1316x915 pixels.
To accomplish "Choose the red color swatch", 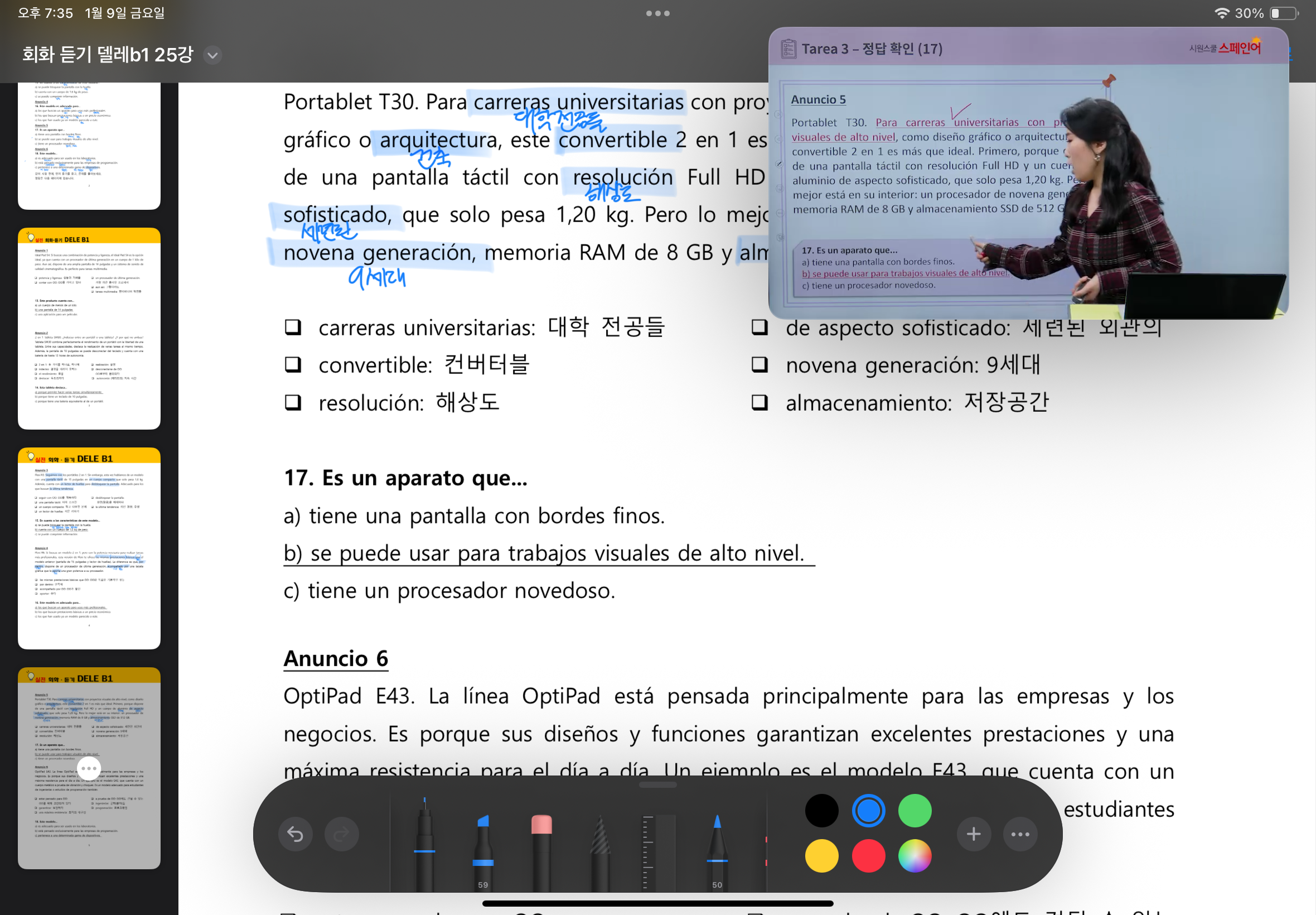I will [x=869, y=856].
